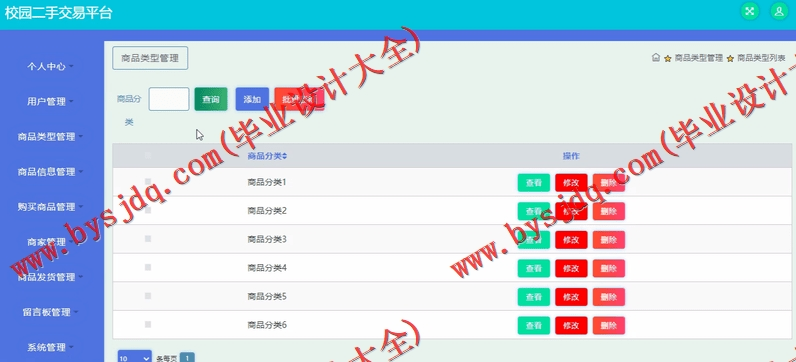Open the page size dropdown showing 10
This screenshot has height=362, width=796.
tap(135, 356)
